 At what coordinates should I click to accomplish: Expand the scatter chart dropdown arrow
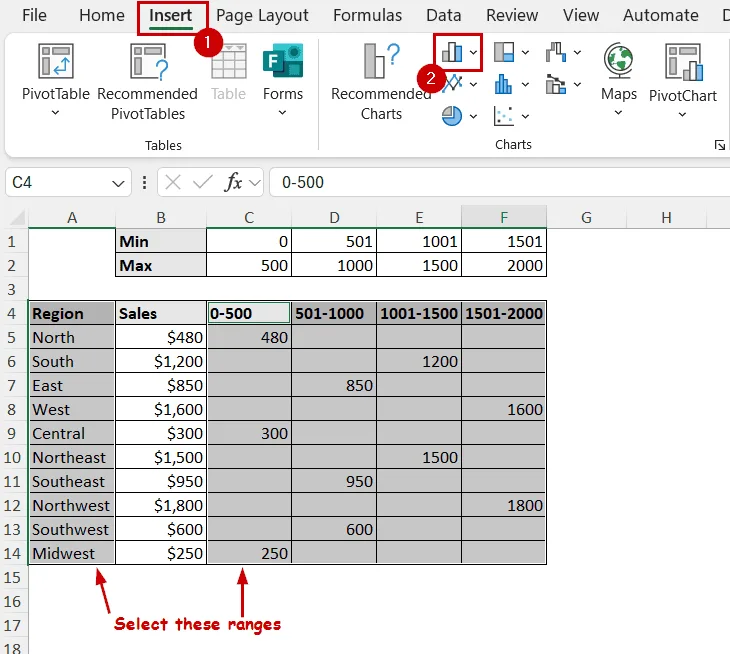[x=525, y=116]
